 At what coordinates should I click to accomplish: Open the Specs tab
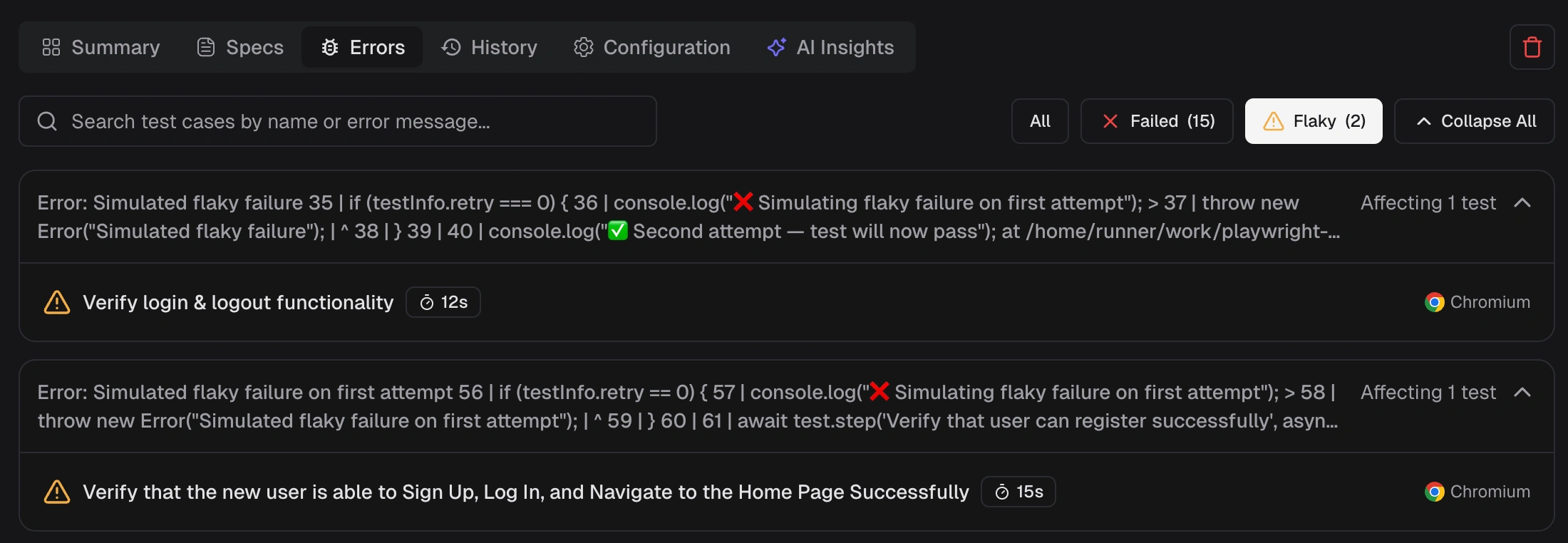click(240, 47)
